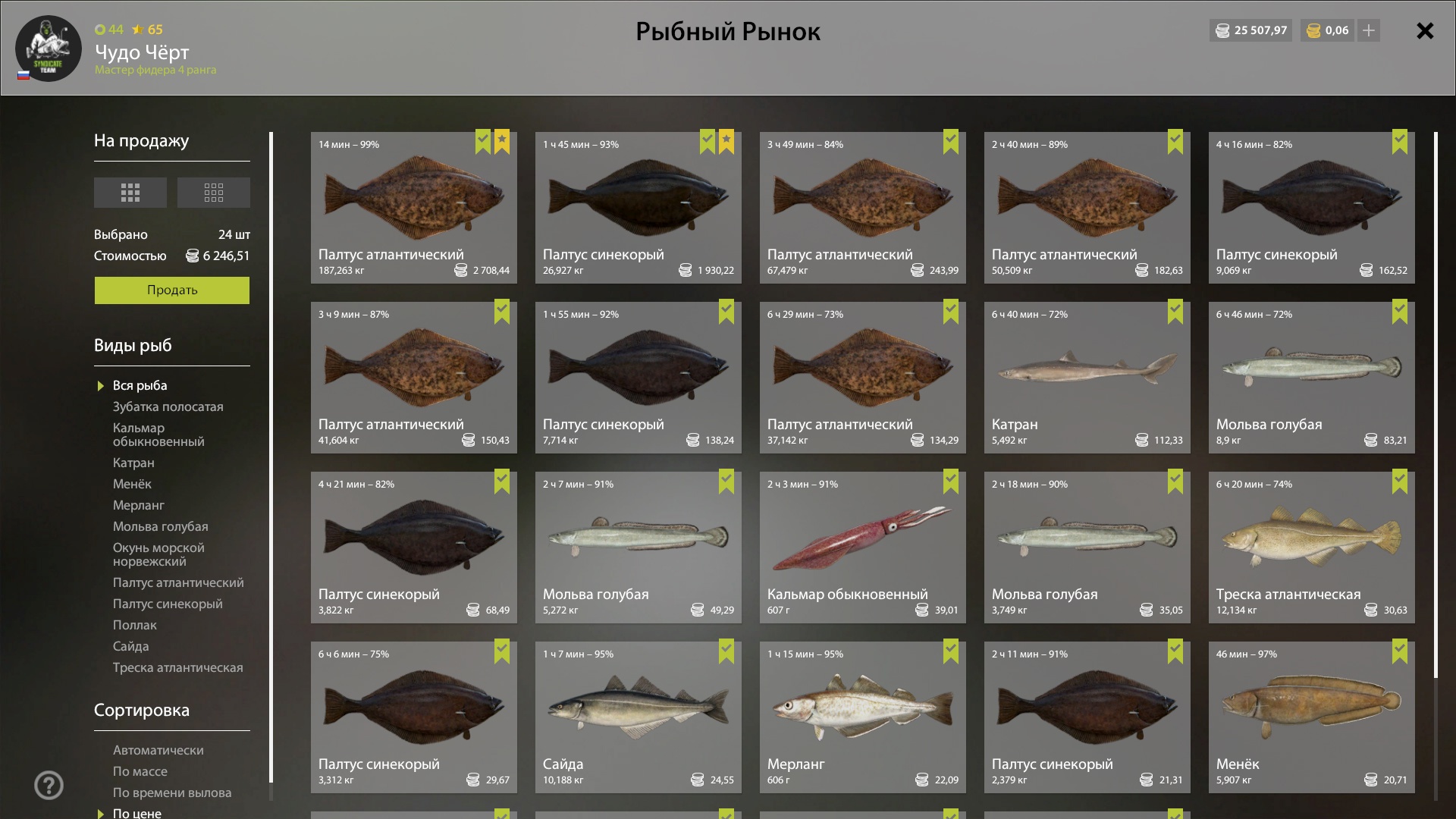Switch to large grid view icon
Image resolution: width=1456 pixels, height=819 pixels.
(130, 193)
